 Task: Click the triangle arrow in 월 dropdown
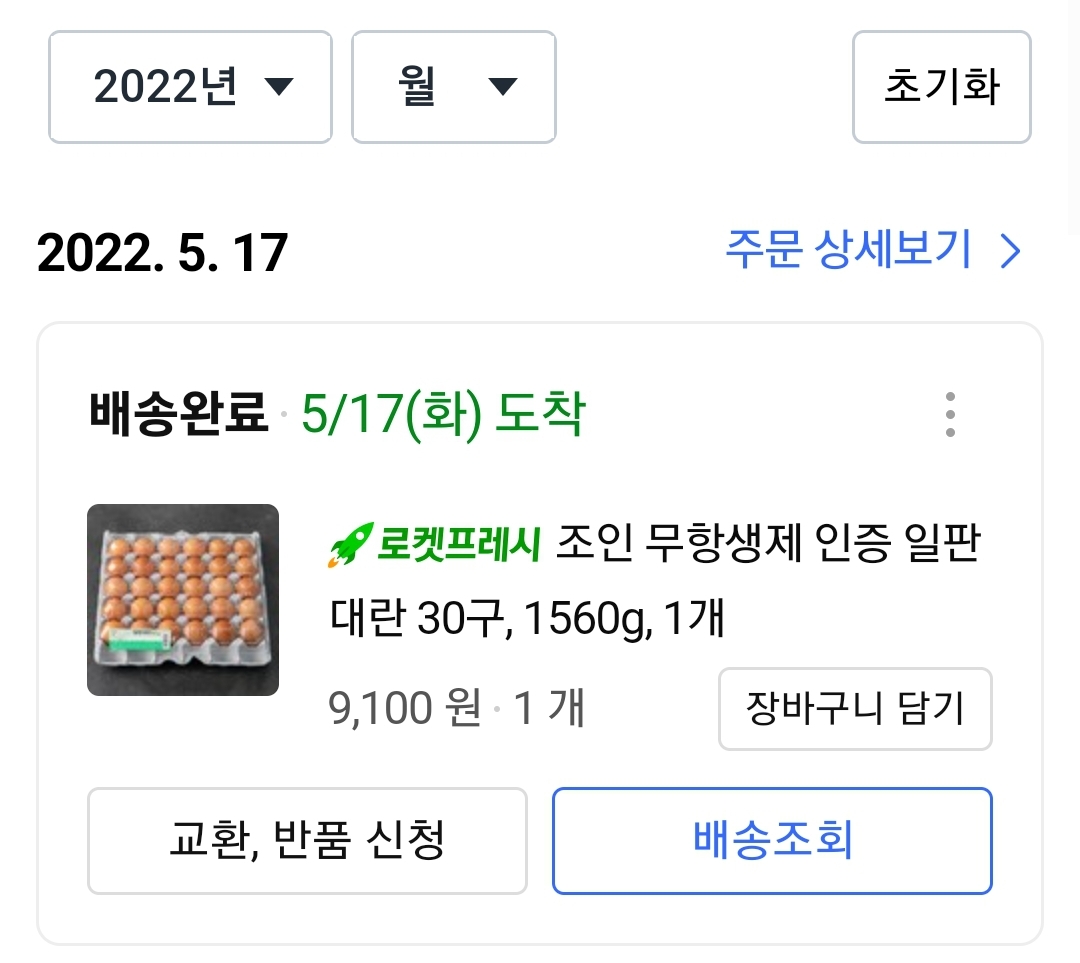pos(502,88)
